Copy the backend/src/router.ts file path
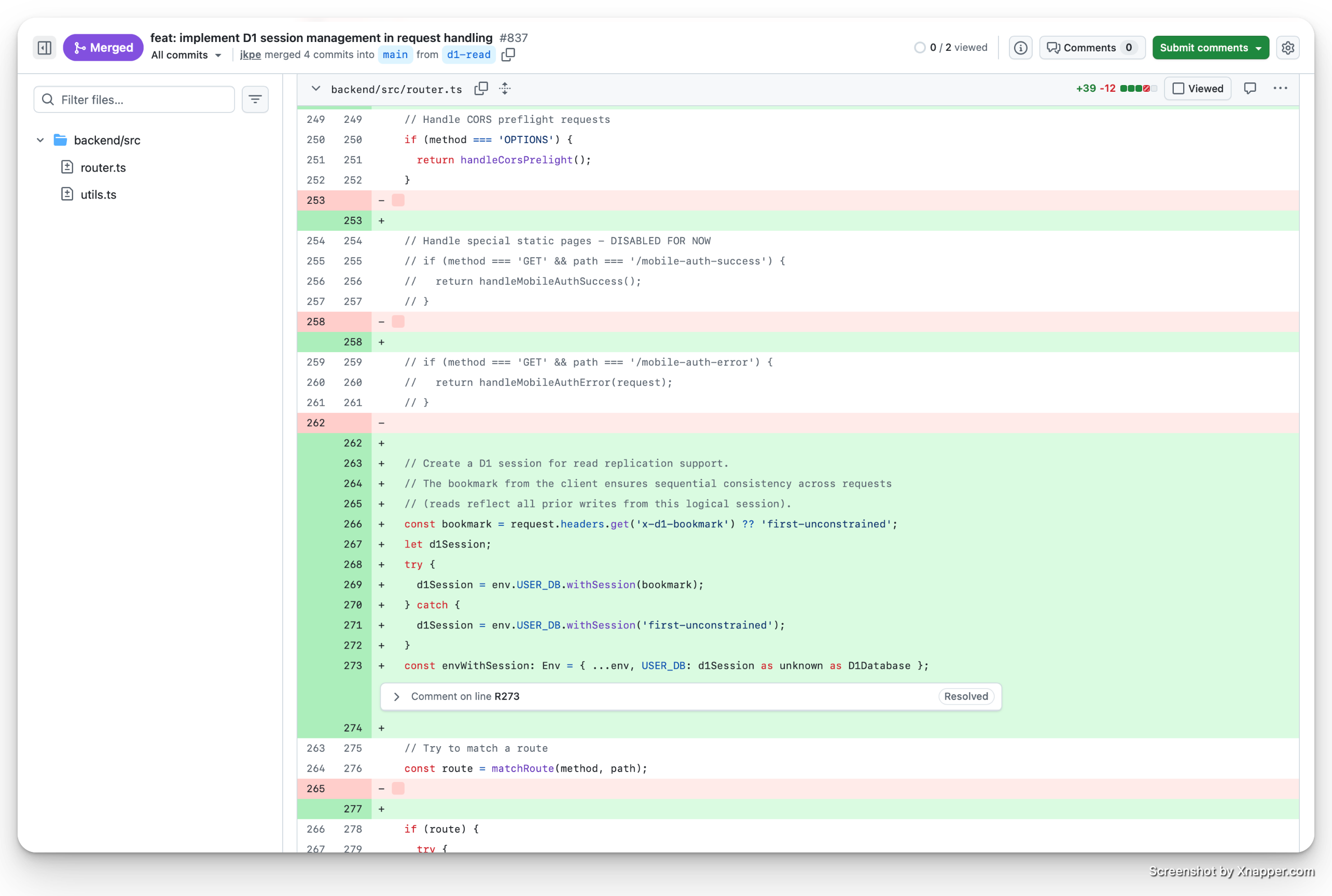This screenshot has height=896, width=1332. (x=482, y=89)
